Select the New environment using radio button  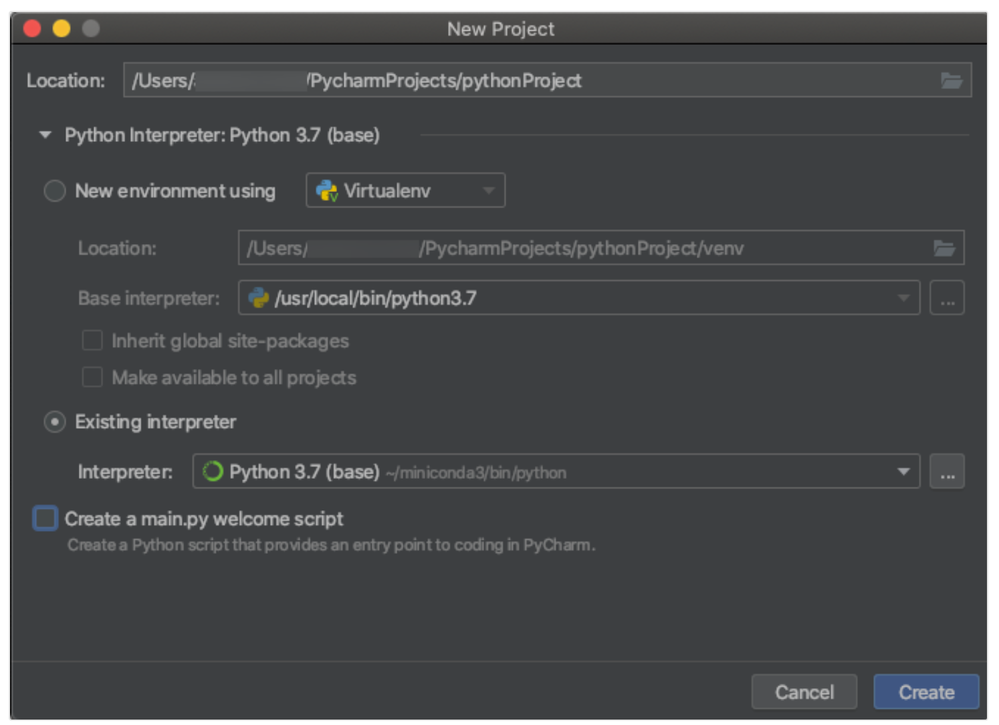click(55, 191)
